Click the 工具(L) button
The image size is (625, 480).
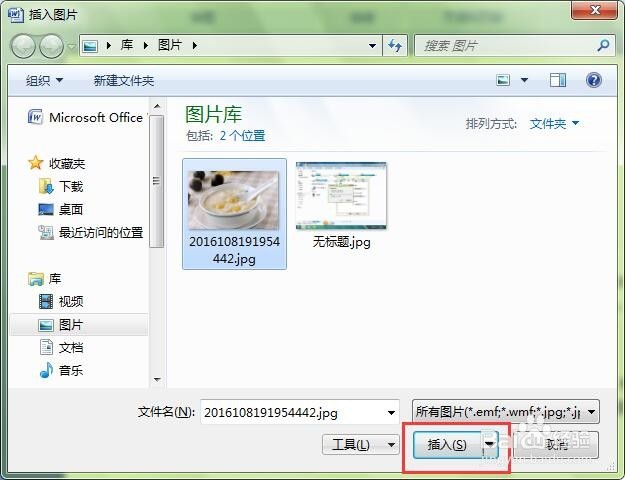(360, 444)
